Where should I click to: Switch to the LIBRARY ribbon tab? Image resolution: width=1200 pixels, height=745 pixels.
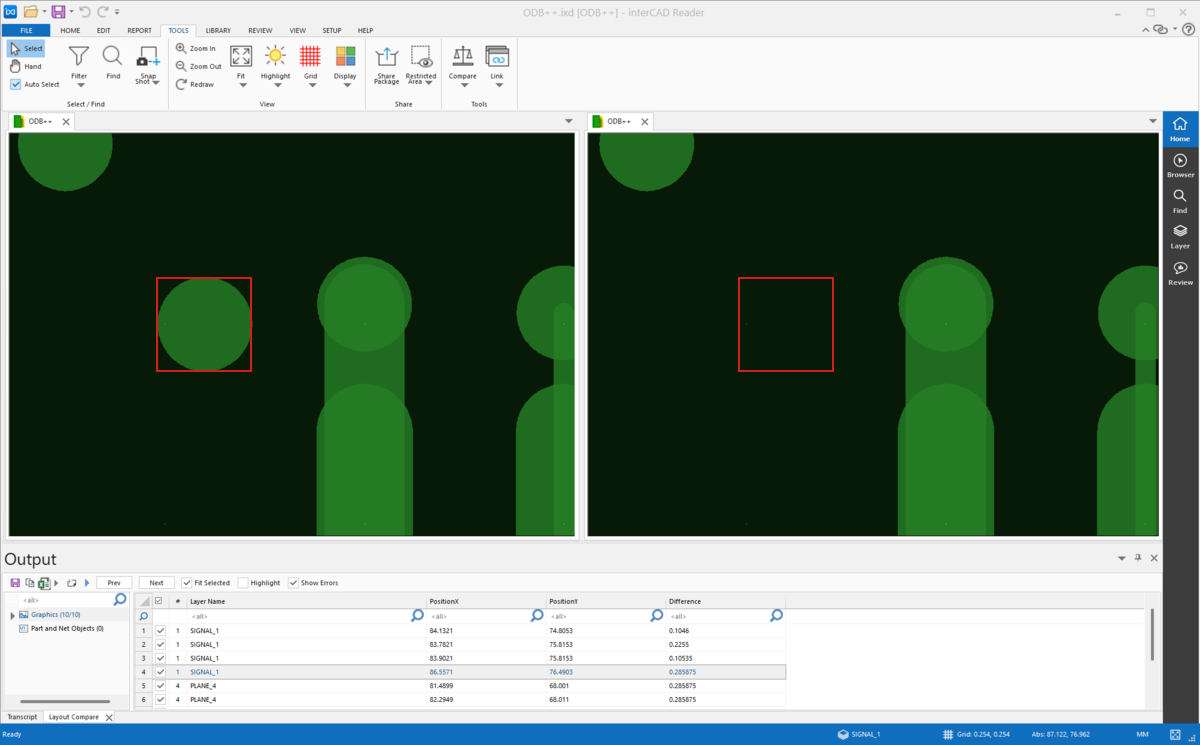point(218,30)
